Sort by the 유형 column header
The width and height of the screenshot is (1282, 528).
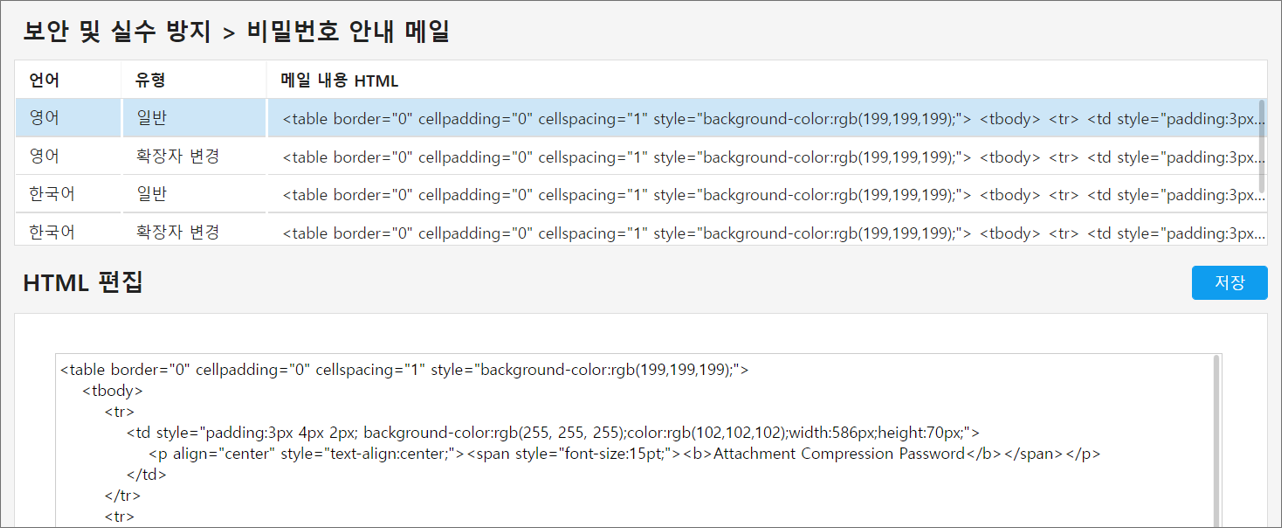pyautogui.click(x=150, y=80)
